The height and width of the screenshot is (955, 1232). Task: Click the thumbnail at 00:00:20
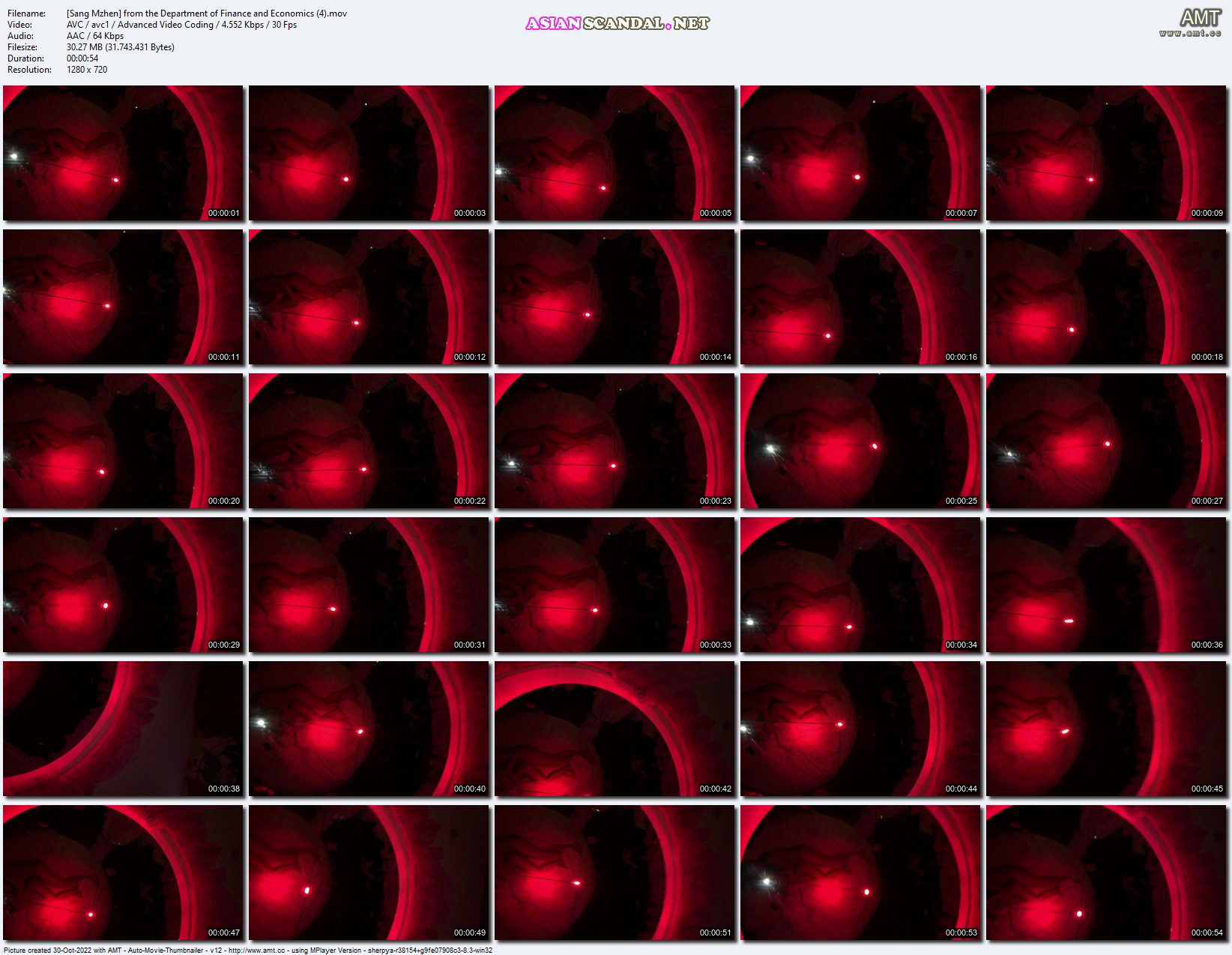pyautogui.click(x=123, y=441)
